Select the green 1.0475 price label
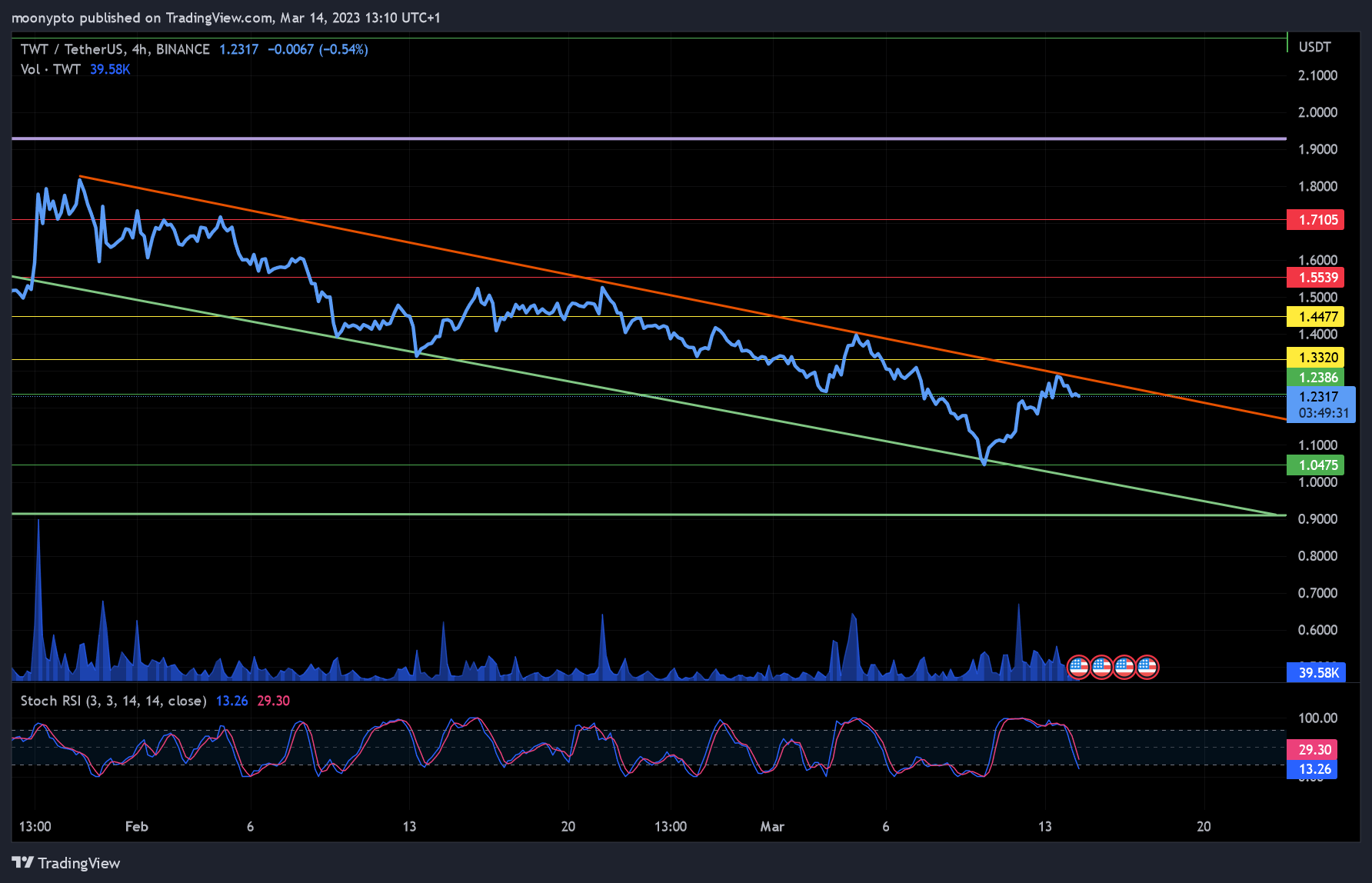This screenshot has width=1372, height=883. coord(1316,465)
